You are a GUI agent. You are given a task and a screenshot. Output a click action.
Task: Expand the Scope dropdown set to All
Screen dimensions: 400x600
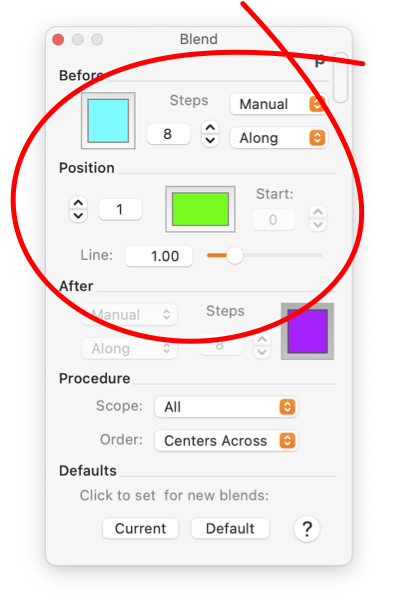click(226, 407)
